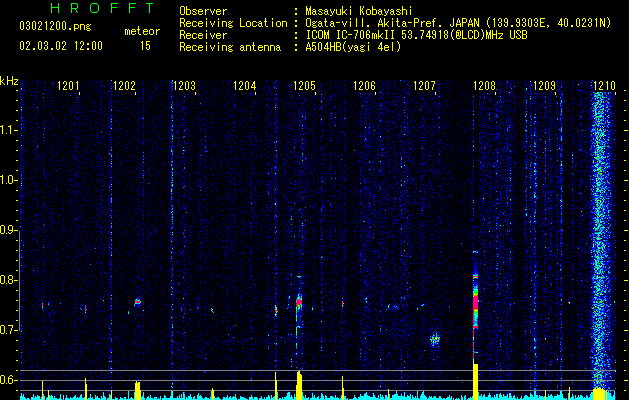This screenshot has height=400, width=629.
Task: Click the 'Receiving antenna' label
Action: point(230,47)
